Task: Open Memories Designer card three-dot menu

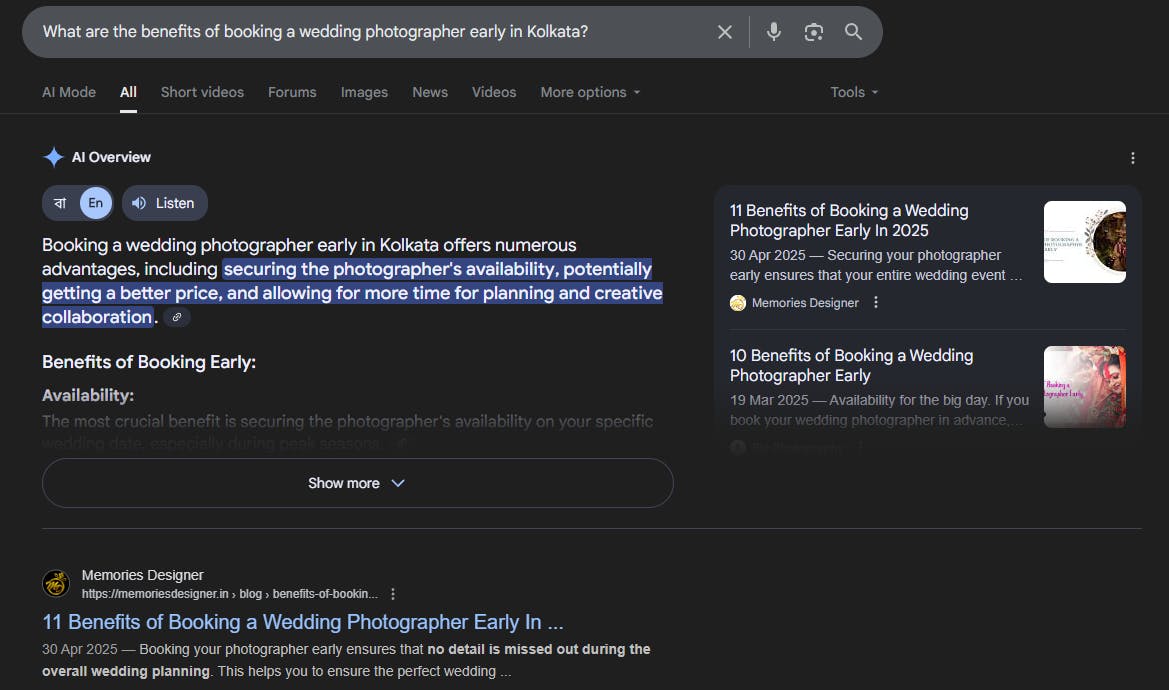Action: (x=876, y=303)
